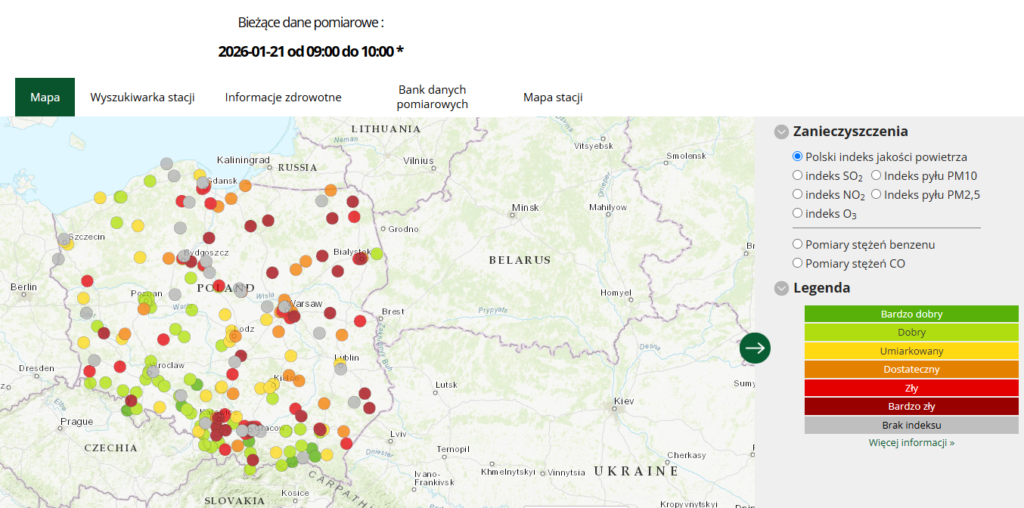This screenshot has width=1024, height=508.
Task: Click the Bardzo dobry legend color bar
Action: (x=911, y=314)
